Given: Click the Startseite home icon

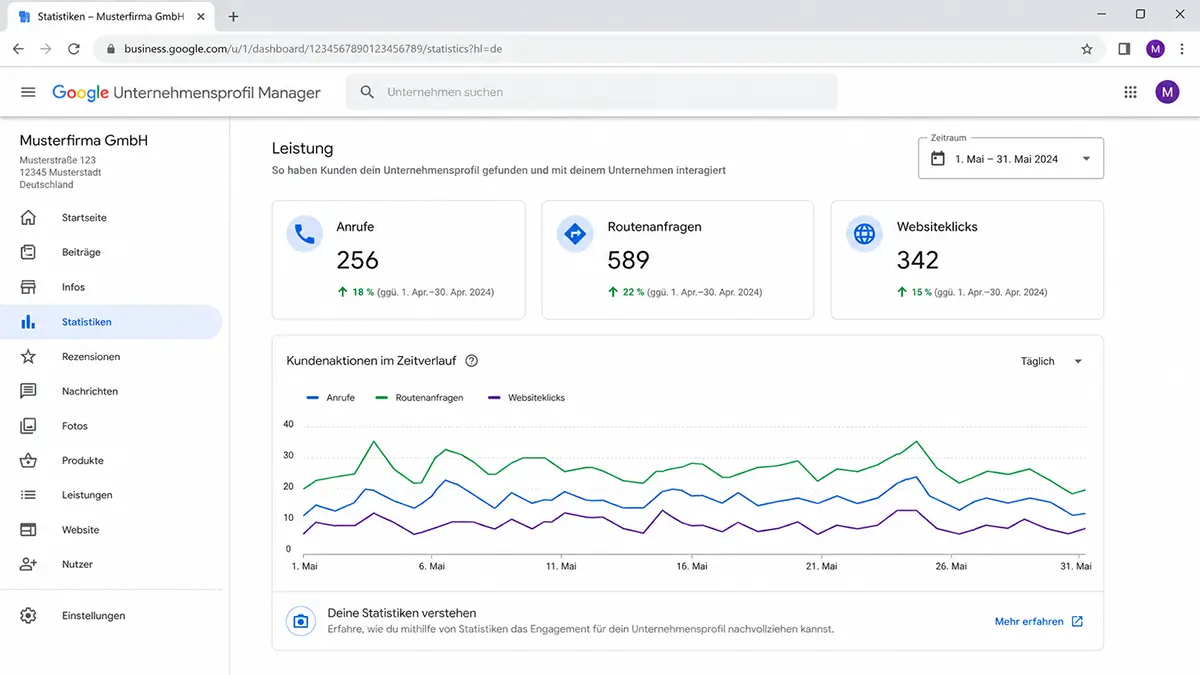Looking at the screenshot, I should click(28, 218).
